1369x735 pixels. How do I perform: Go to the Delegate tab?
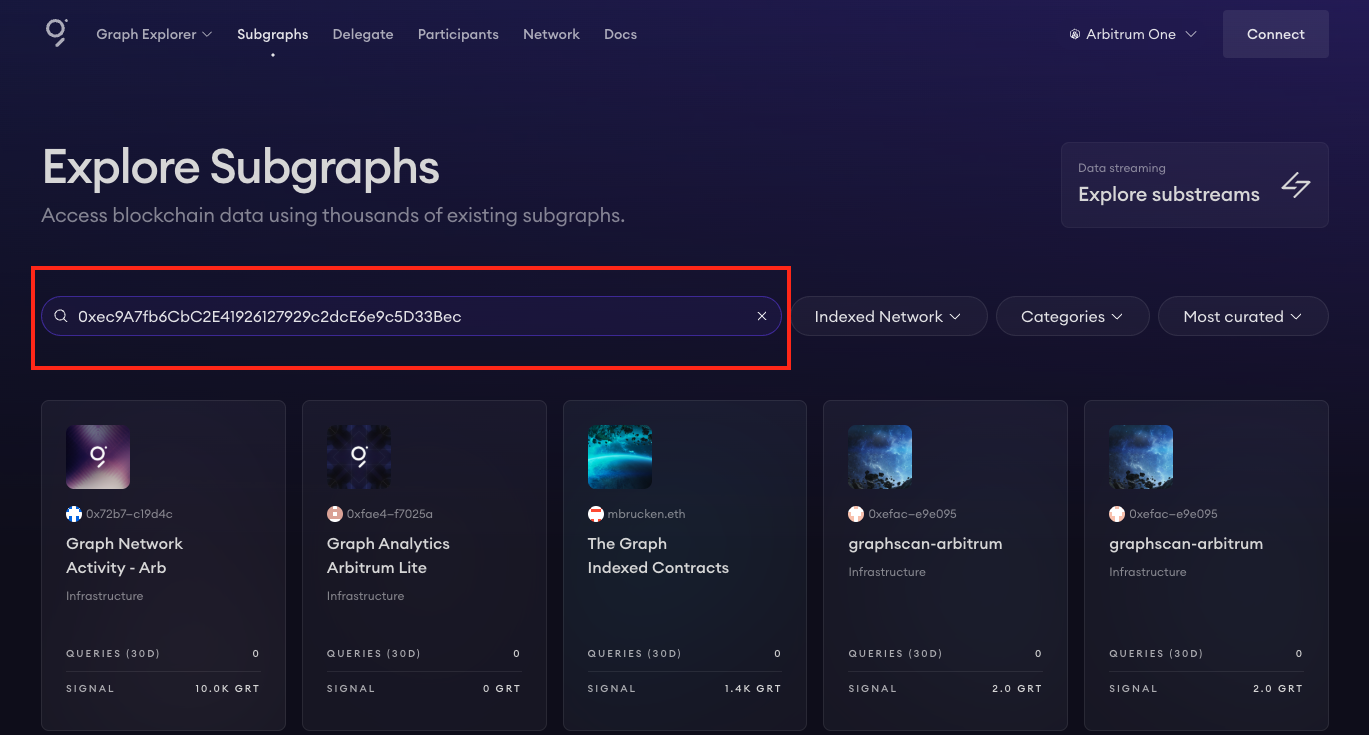[x=363, y=34]
